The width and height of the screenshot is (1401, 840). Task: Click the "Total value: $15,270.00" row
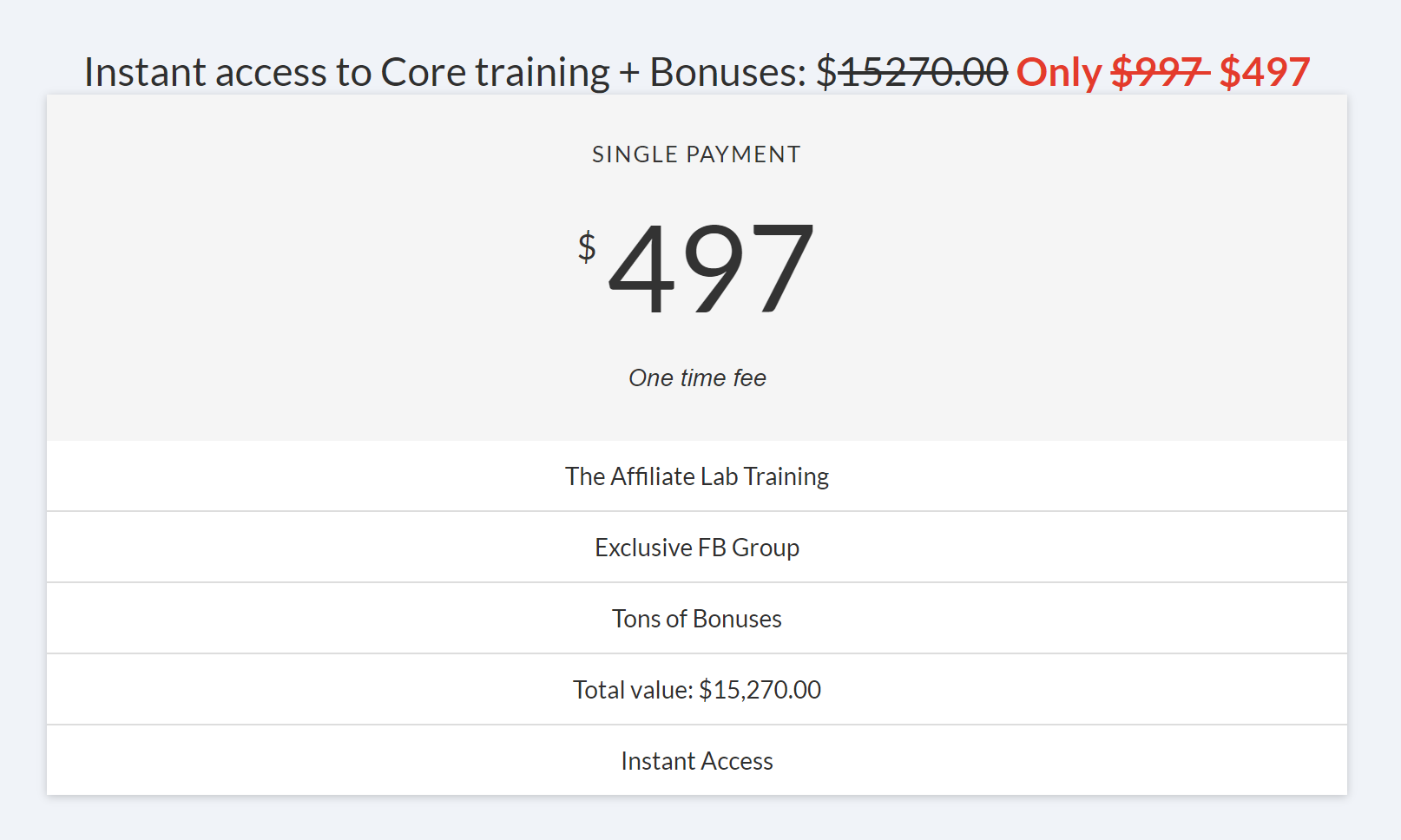click(x=697, y=690)
